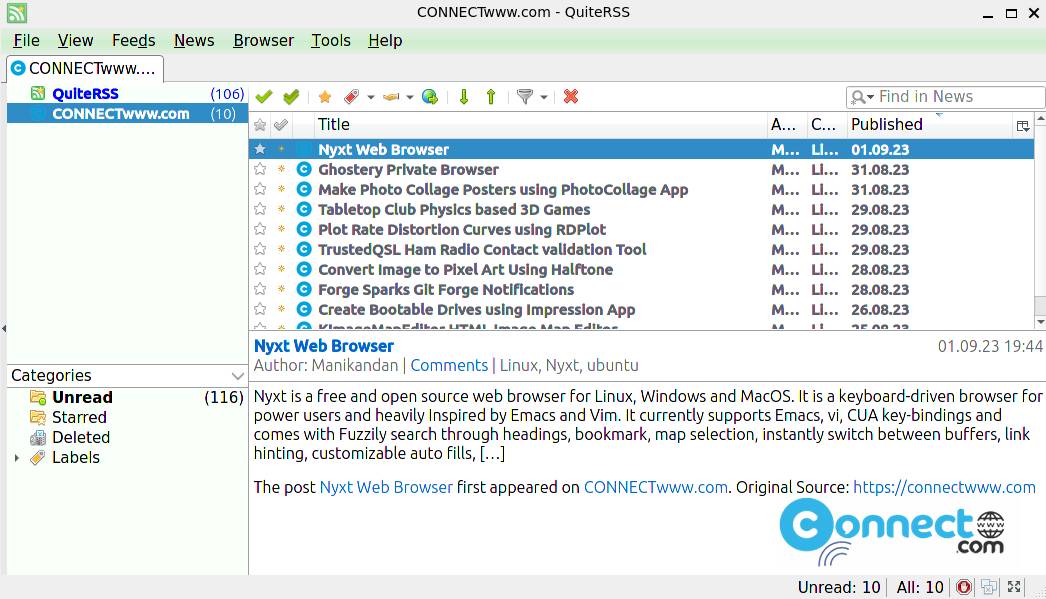Follow the https://connectwww.com source link
Image resolution: width=1046 pixels, height=599 pixels.
point(944,487)
